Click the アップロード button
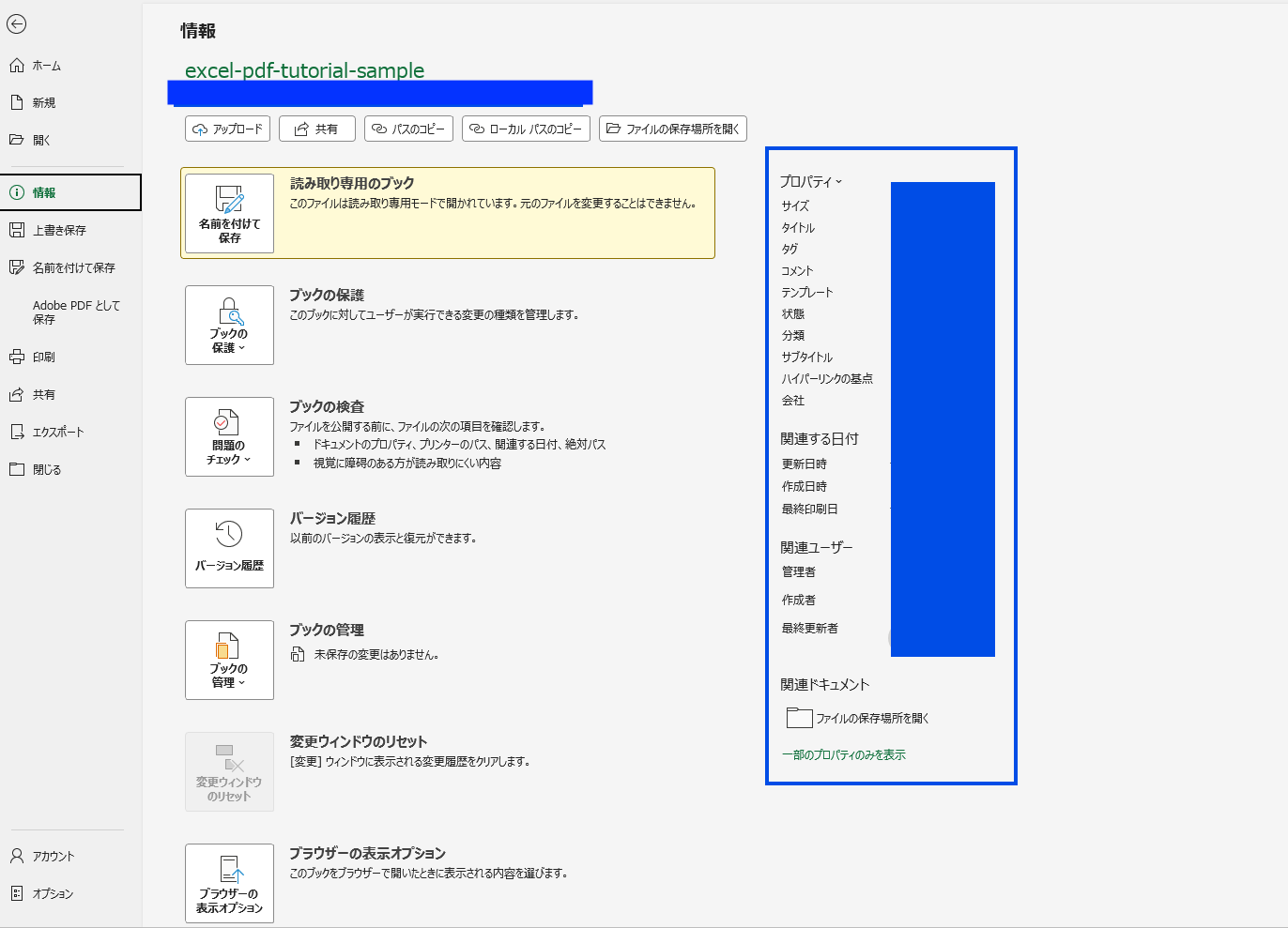The height and width of the screenshot is (928, 1288). [x=228, y=129]
